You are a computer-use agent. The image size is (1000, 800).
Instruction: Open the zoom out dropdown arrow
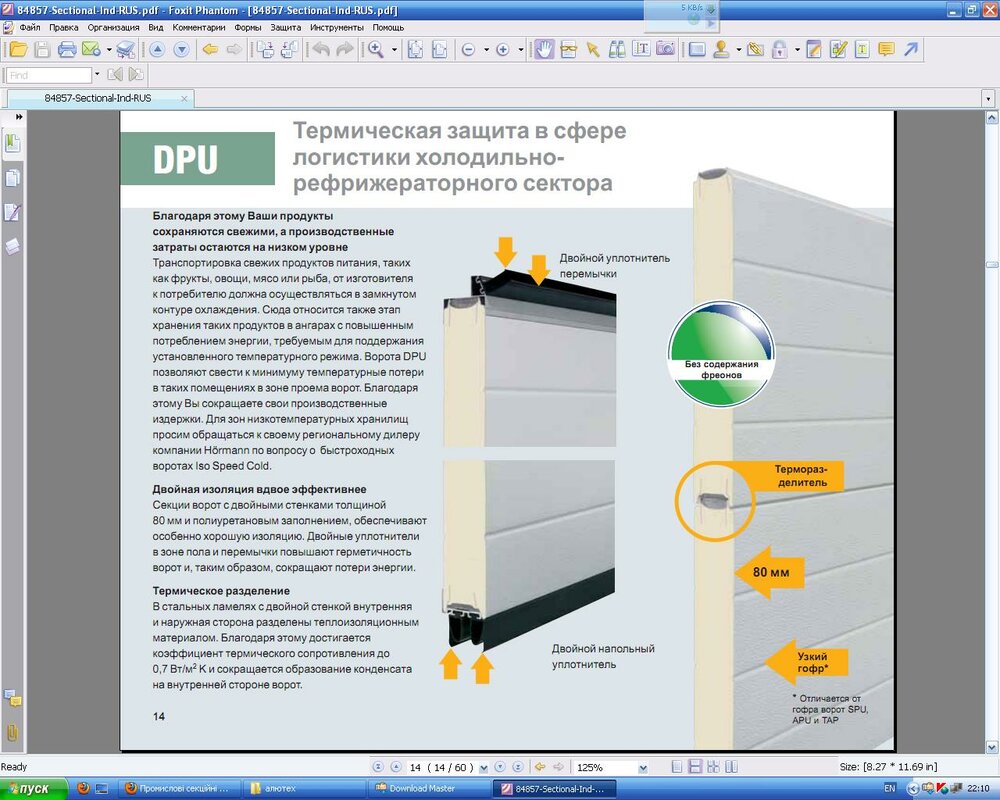tap(487, 49)
